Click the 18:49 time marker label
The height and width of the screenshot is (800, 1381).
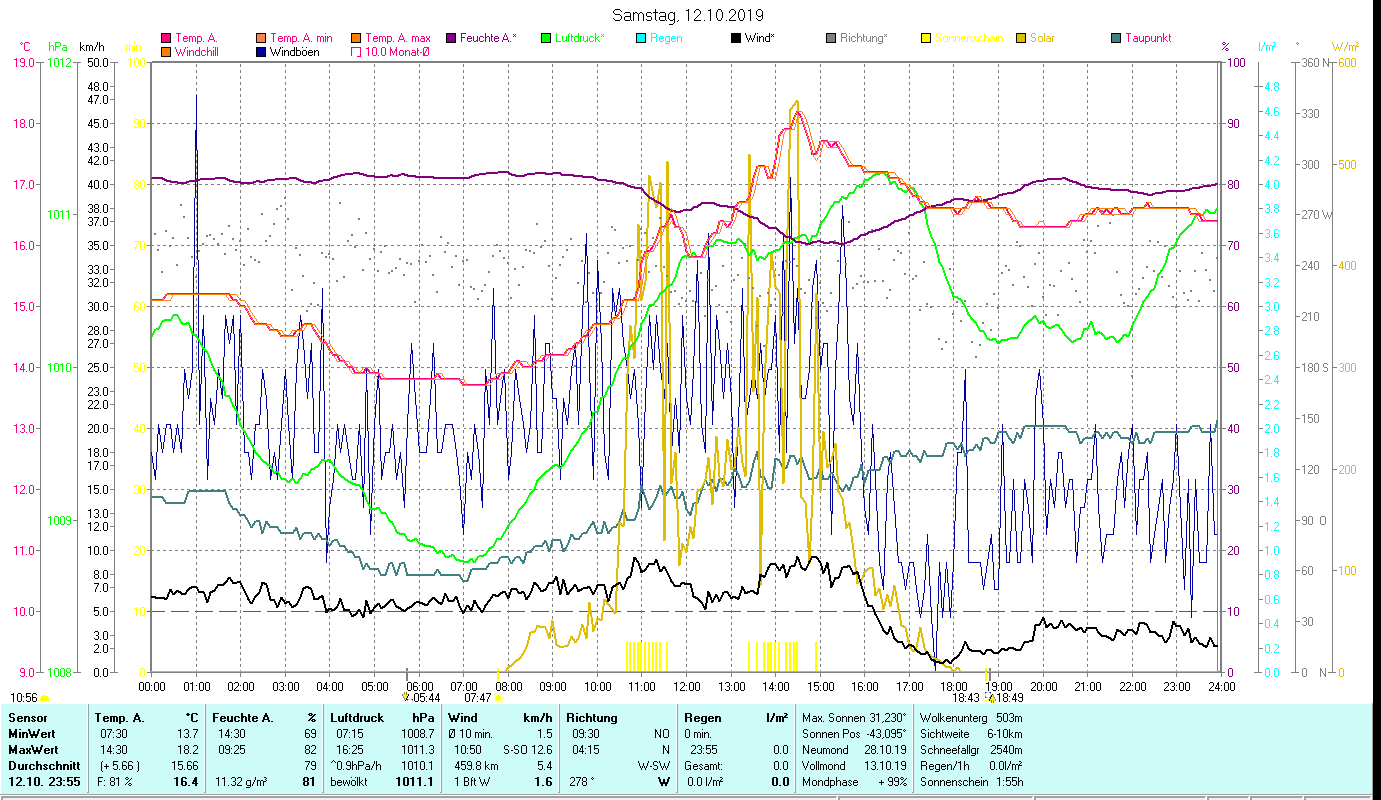click(x=1009, y=698)
